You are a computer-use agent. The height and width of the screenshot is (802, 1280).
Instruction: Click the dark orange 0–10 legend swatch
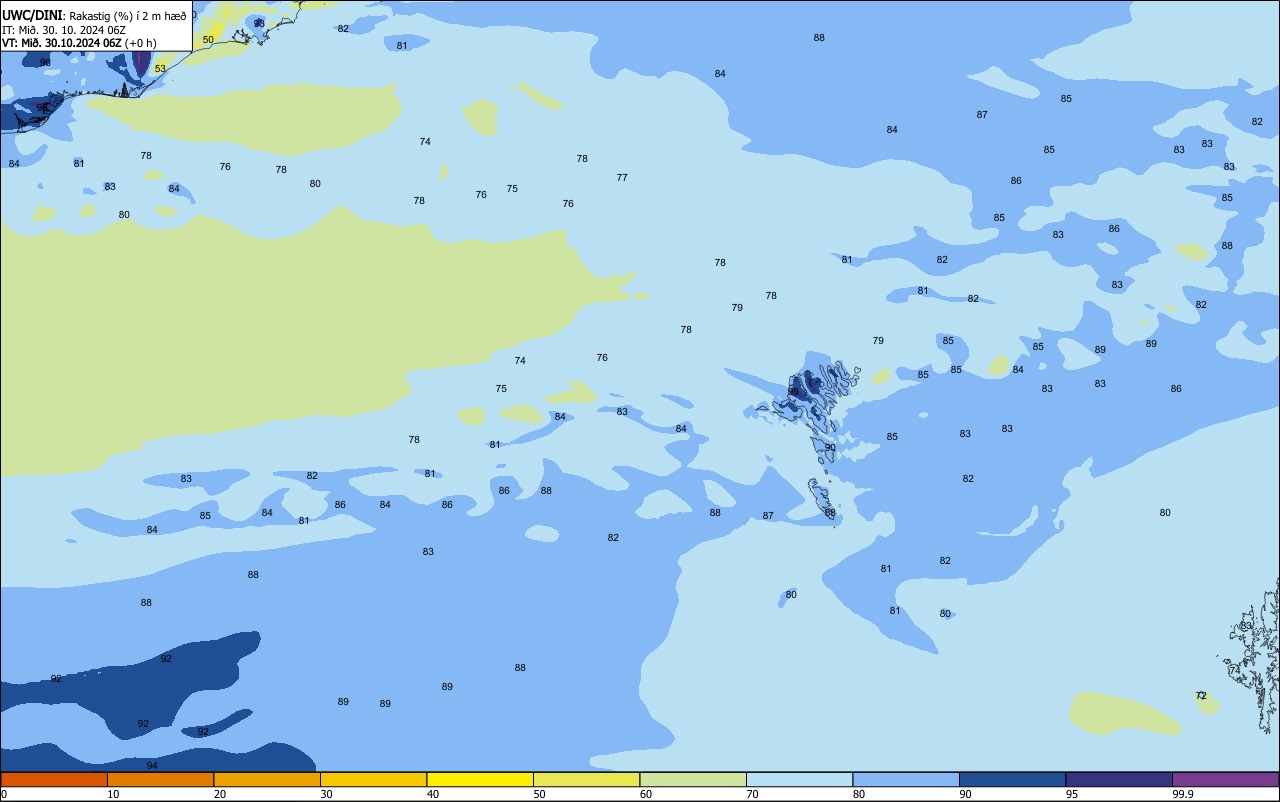click(54, 779)
